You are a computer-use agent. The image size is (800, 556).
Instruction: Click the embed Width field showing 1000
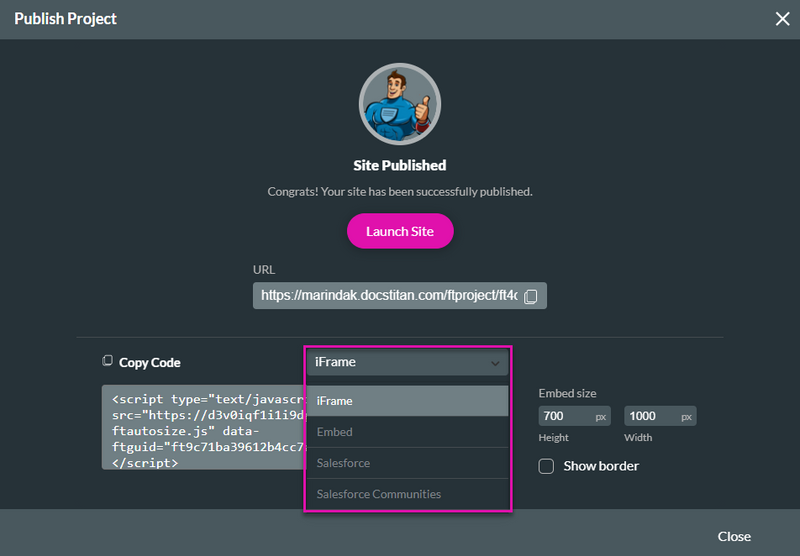[660, 416]
